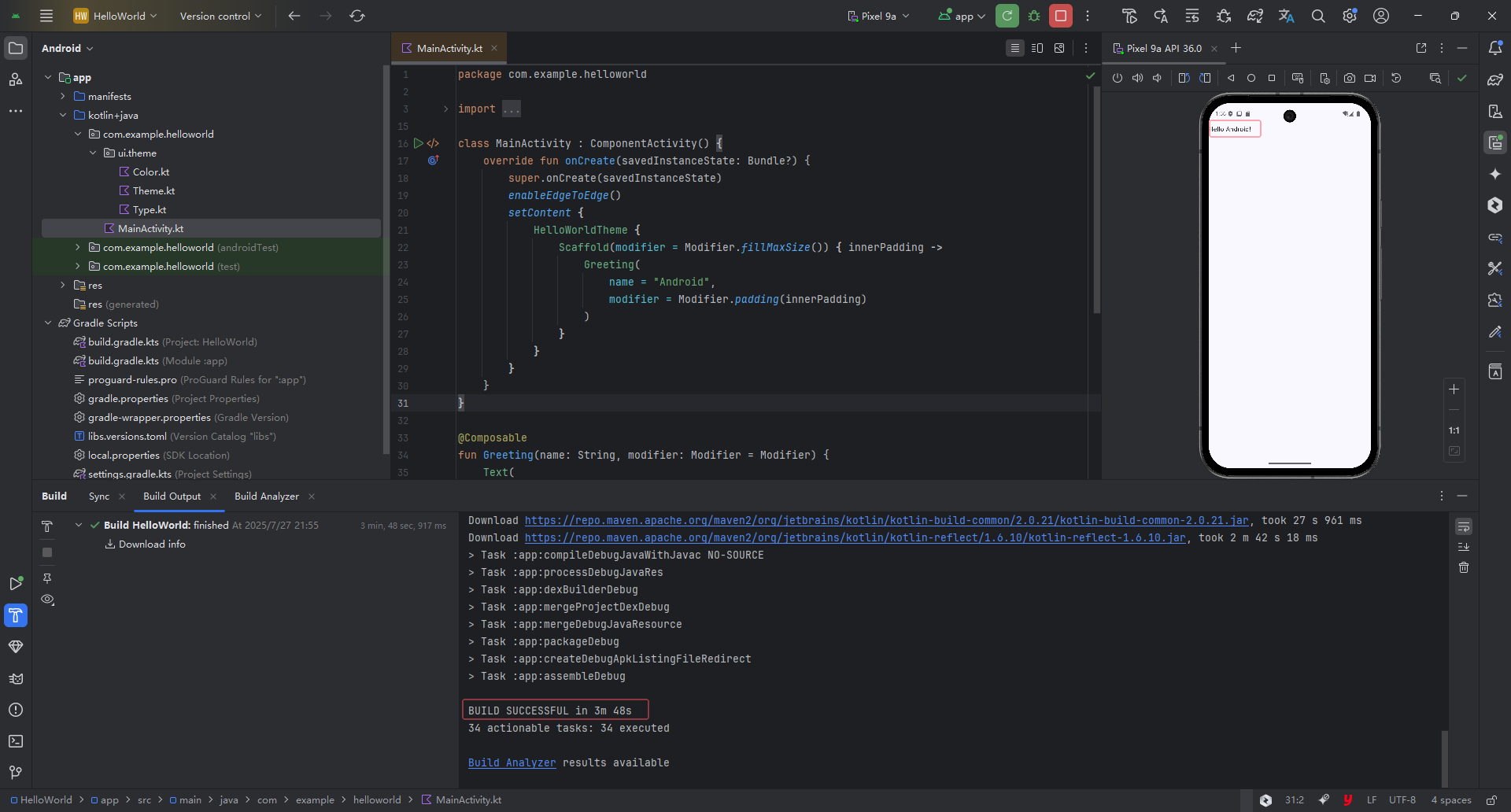1511x812 pixels.
Task: Open the translate icon in top toolbar
Action: [1287, 16]
